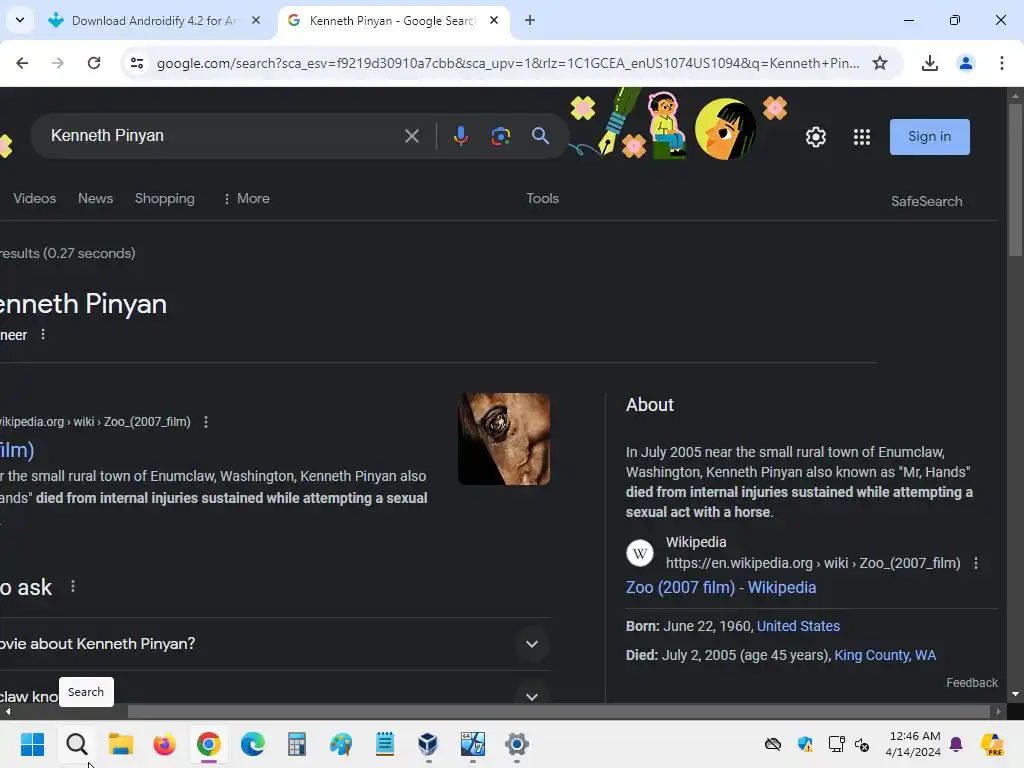Click the magnifier search button
The image size is (1024, 768).
tap(540, 136)
